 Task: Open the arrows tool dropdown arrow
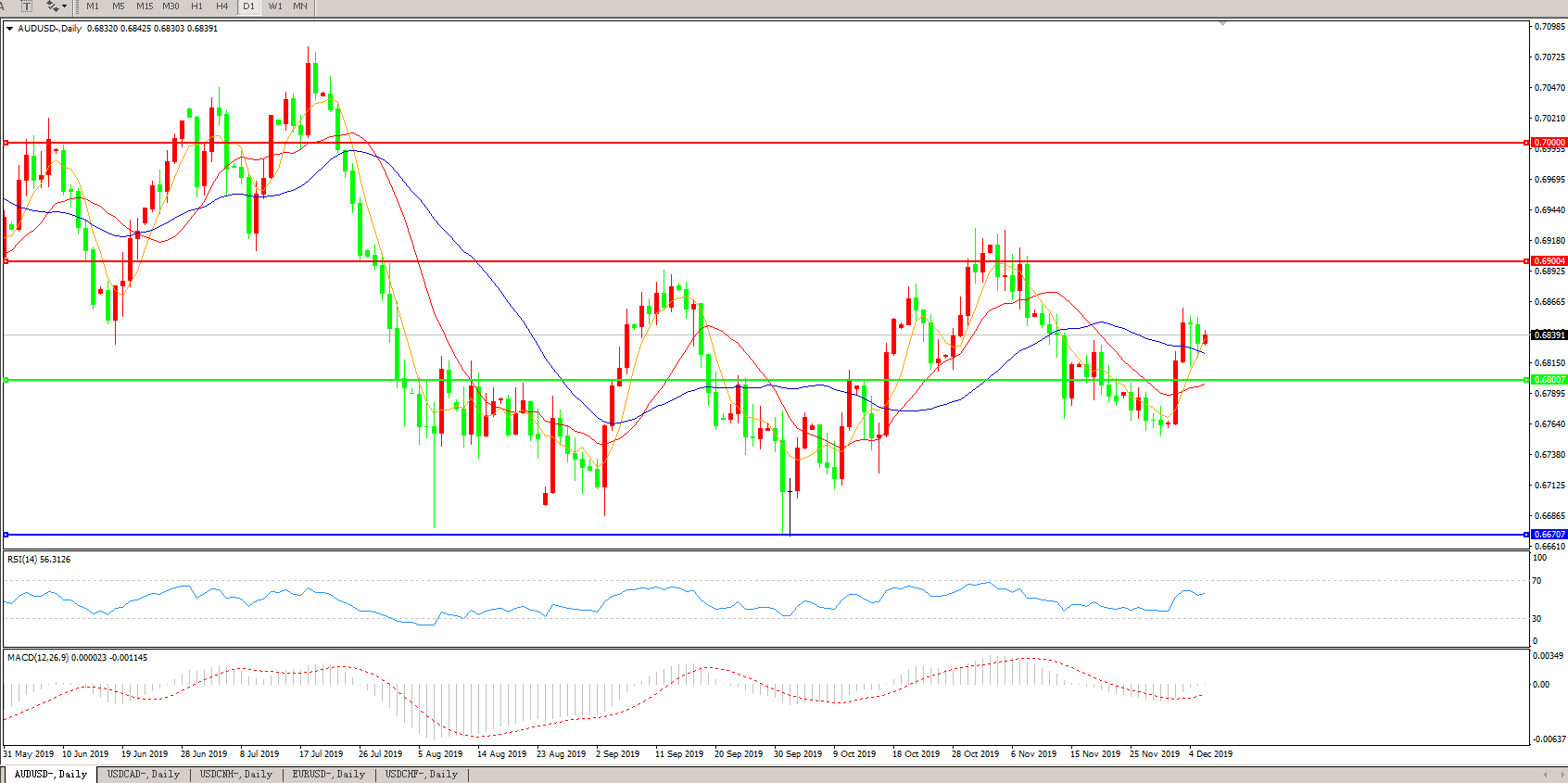64,6
